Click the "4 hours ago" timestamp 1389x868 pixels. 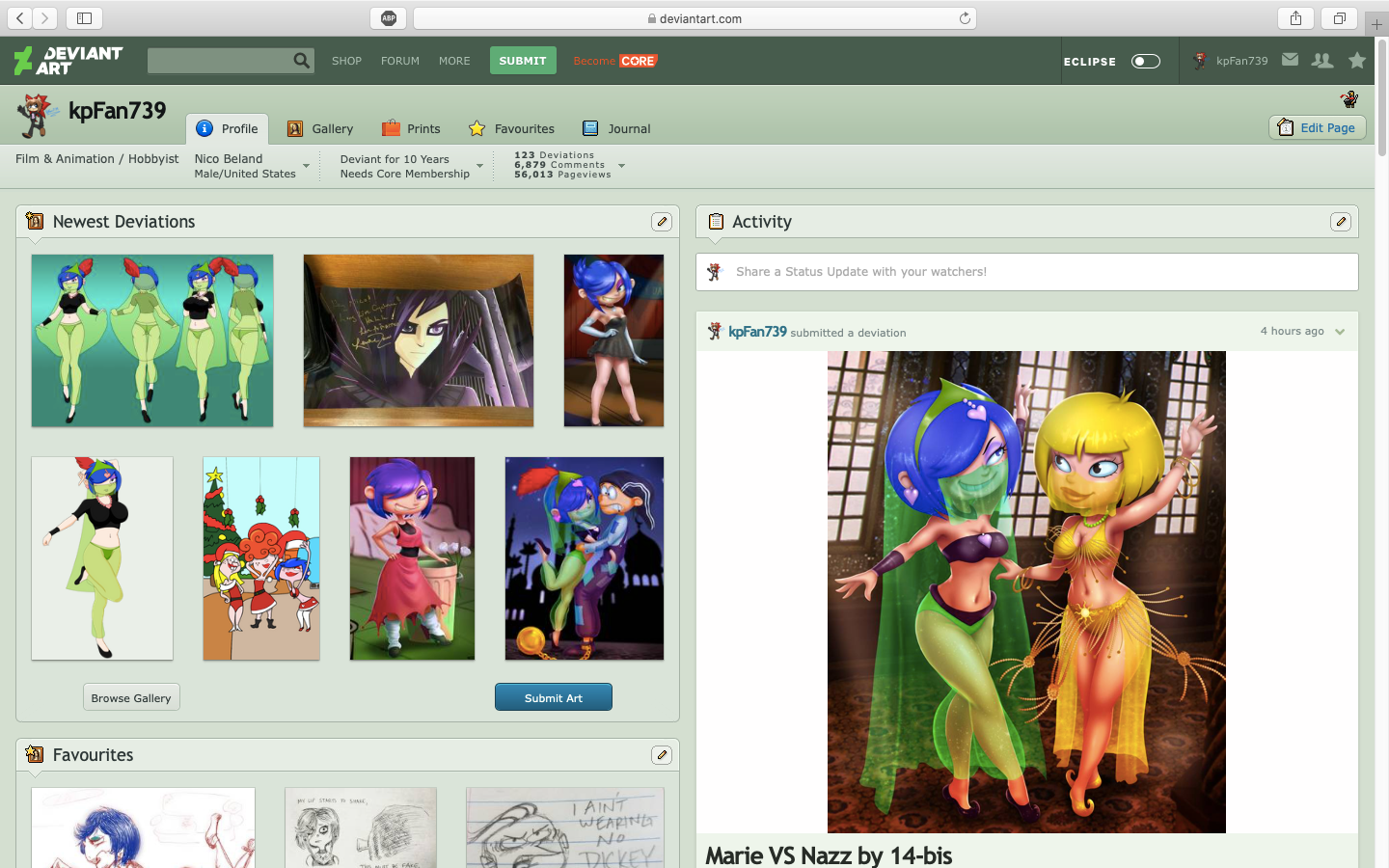pos(1292,331)
